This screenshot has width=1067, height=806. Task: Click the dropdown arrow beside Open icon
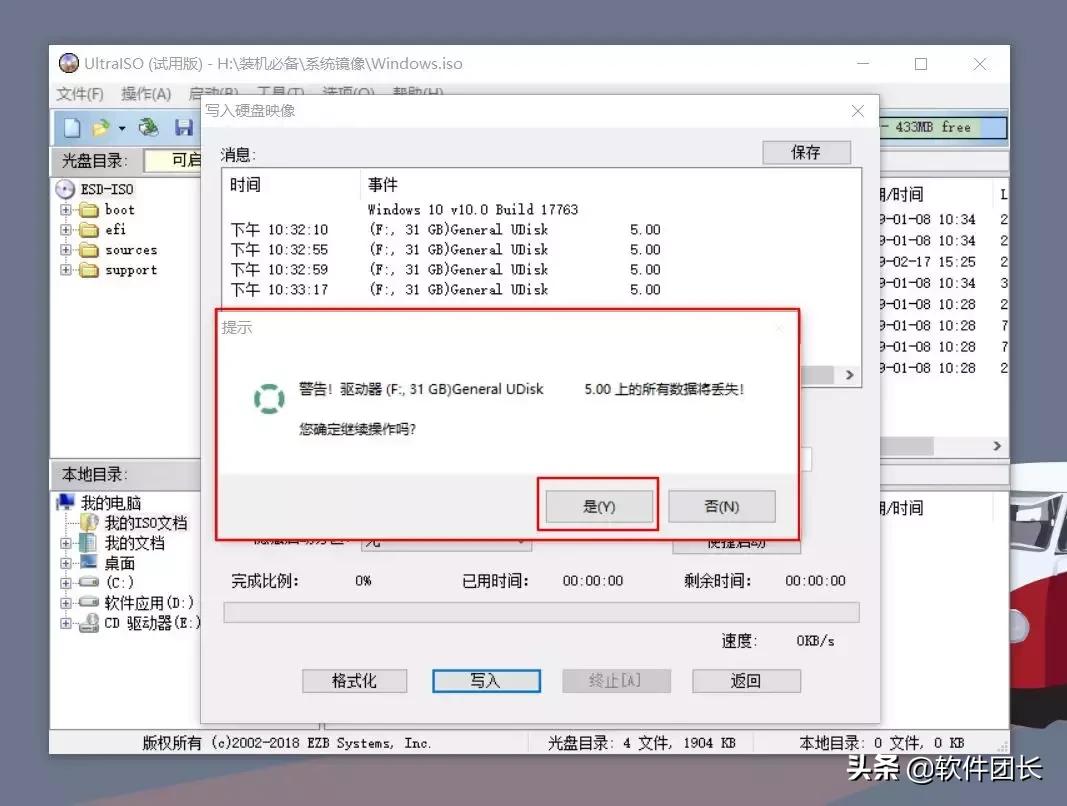click(x=122, y=128)
